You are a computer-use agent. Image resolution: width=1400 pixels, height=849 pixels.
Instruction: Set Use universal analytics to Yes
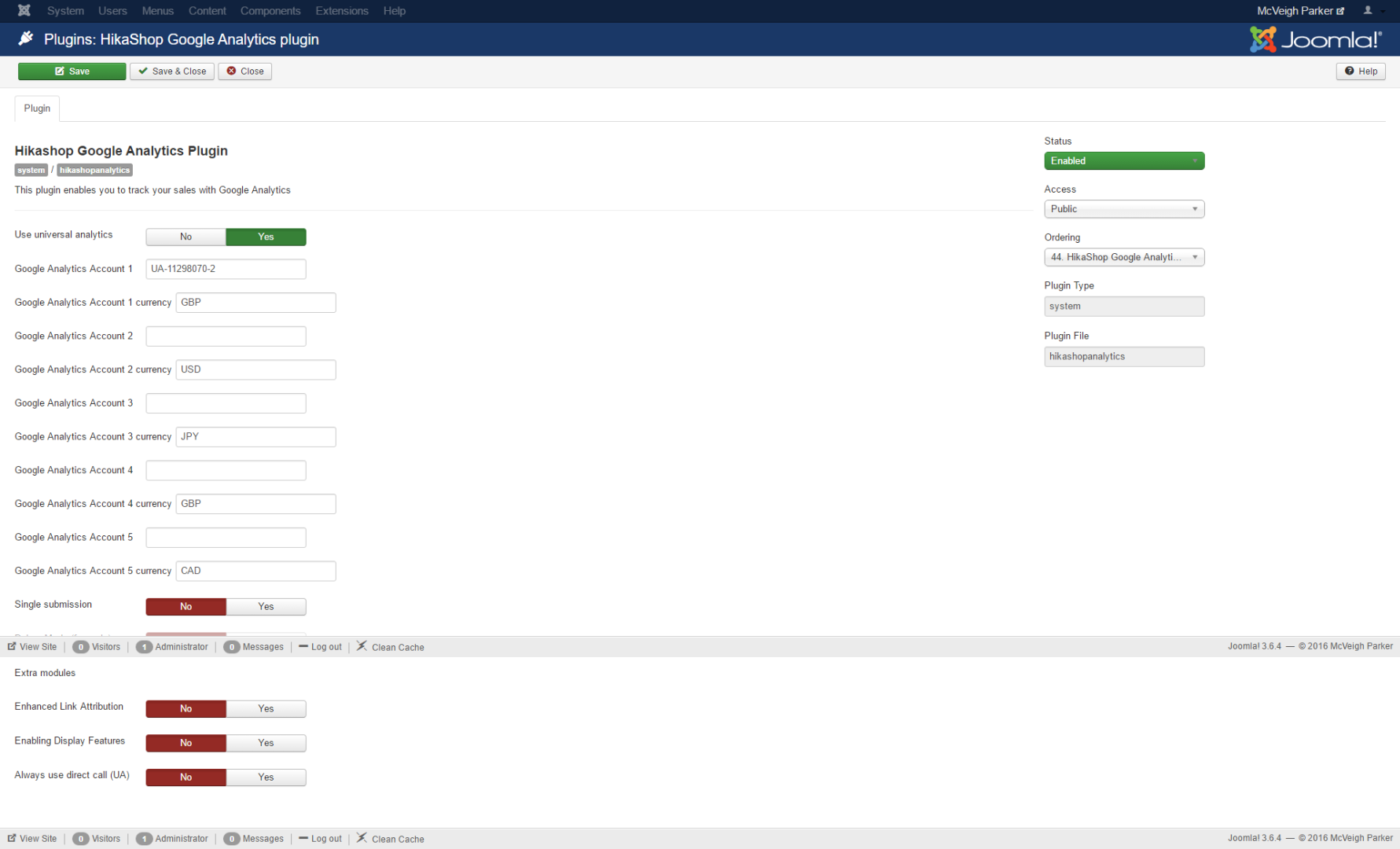click(x=266, y=237)
